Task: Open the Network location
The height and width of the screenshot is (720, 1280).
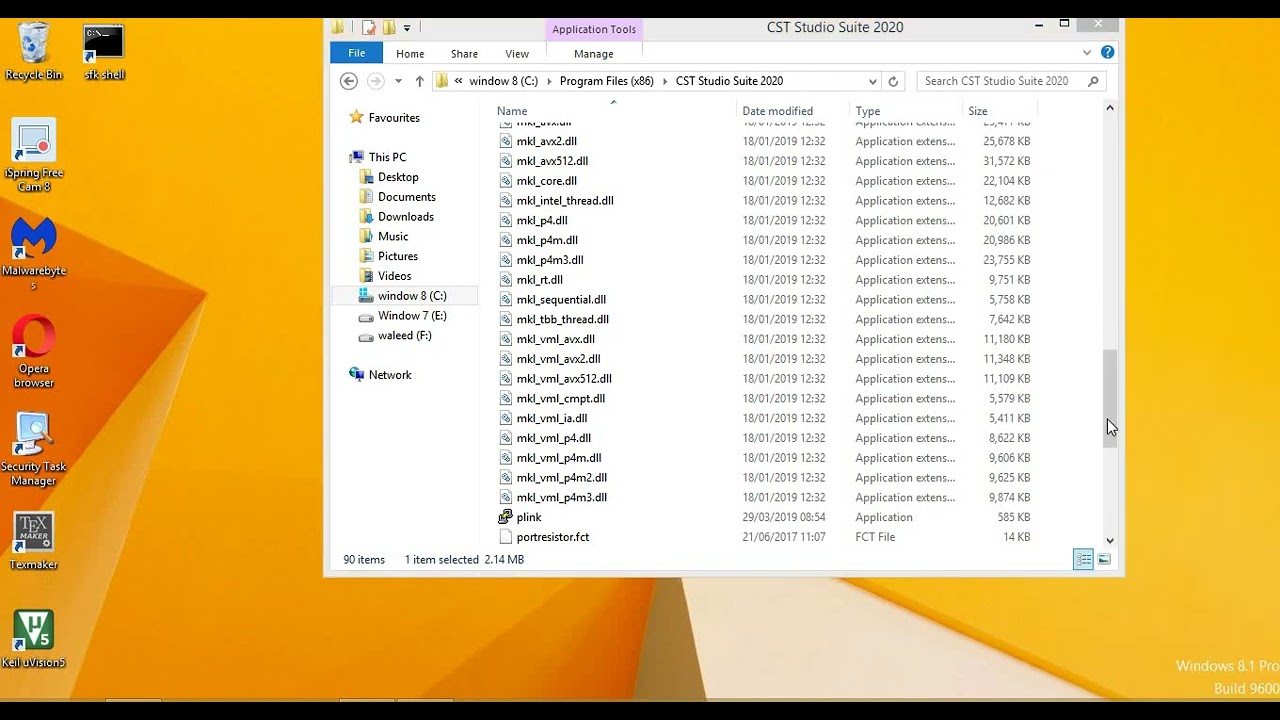Action: coord(390,375)
